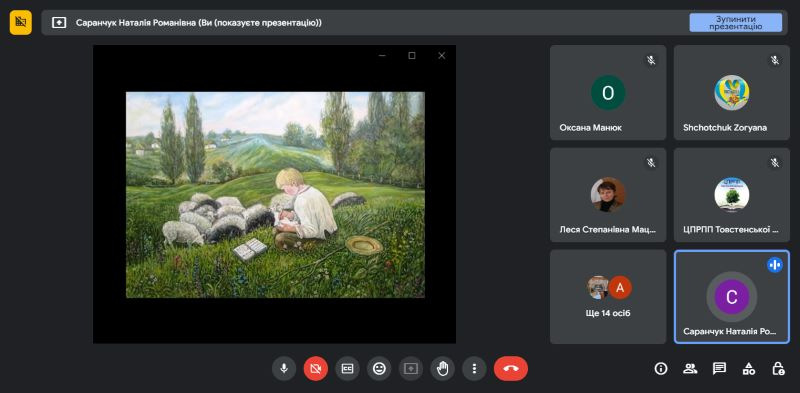The image size is (800, 393).
Task: Click the orange A avatar in Ще 14 осіб tile
Action: (620, 287)
